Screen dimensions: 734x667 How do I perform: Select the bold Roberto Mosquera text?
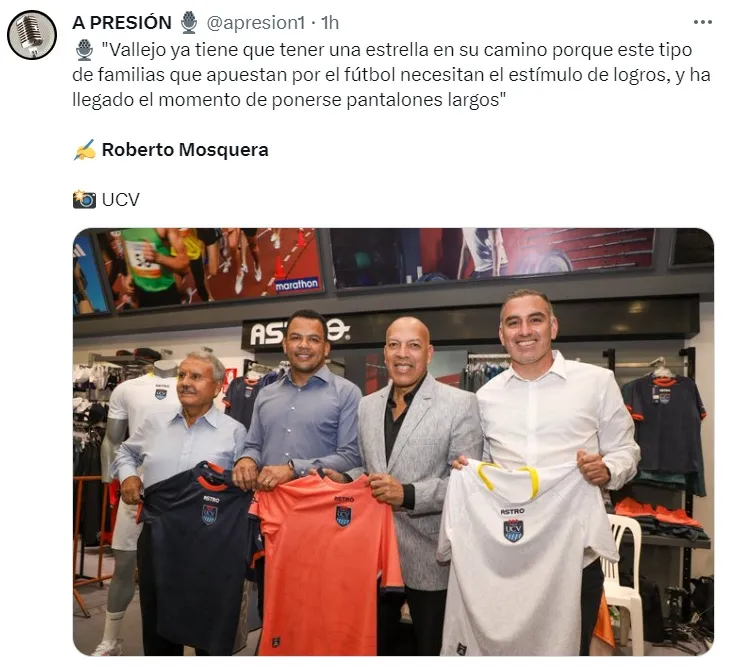click(x=185, y=150)
